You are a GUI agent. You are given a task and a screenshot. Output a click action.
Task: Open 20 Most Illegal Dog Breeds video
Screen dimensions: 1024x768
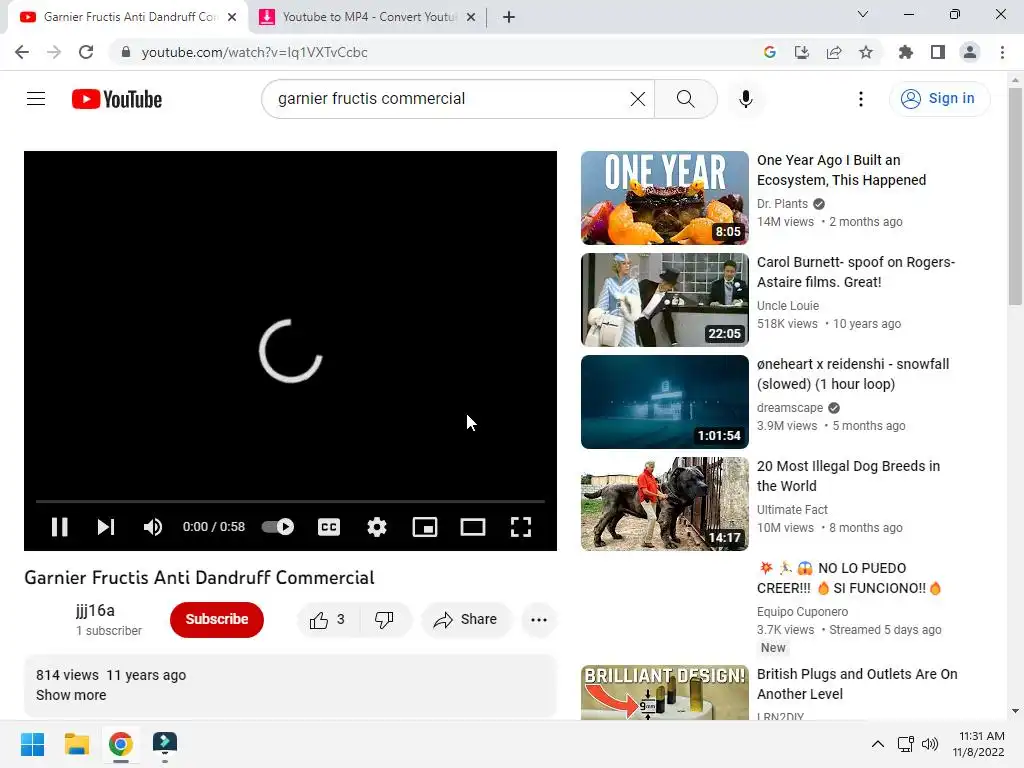pos(848,475)
